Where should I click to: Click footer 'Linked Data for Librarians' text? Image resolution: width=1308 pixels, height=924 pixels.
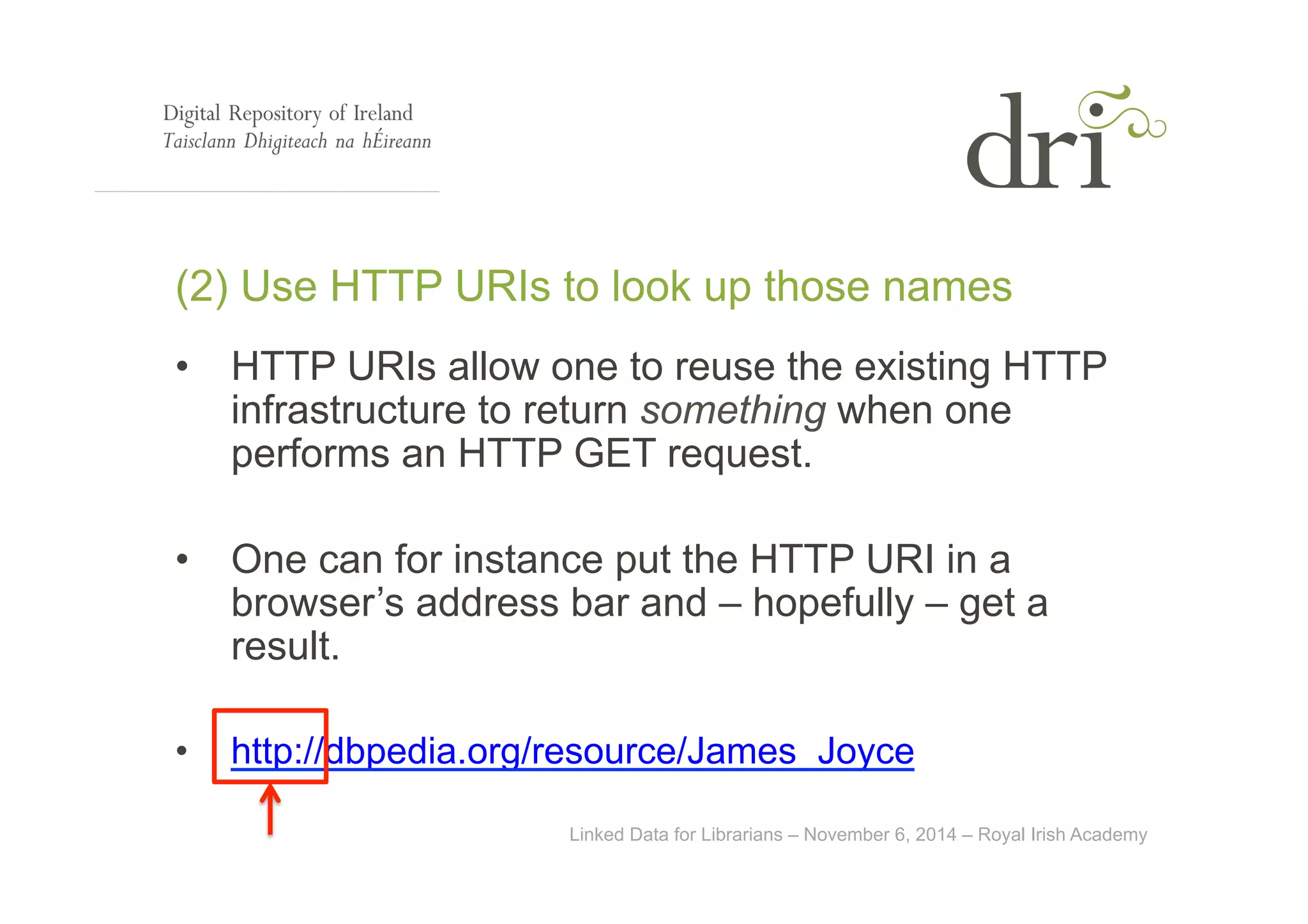pos(676,835)
